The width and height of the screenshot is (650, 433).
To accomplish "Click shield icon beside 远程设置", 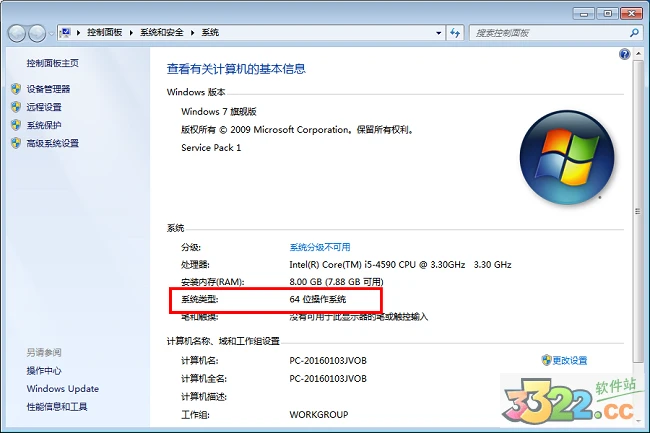I will coord(16,107).
